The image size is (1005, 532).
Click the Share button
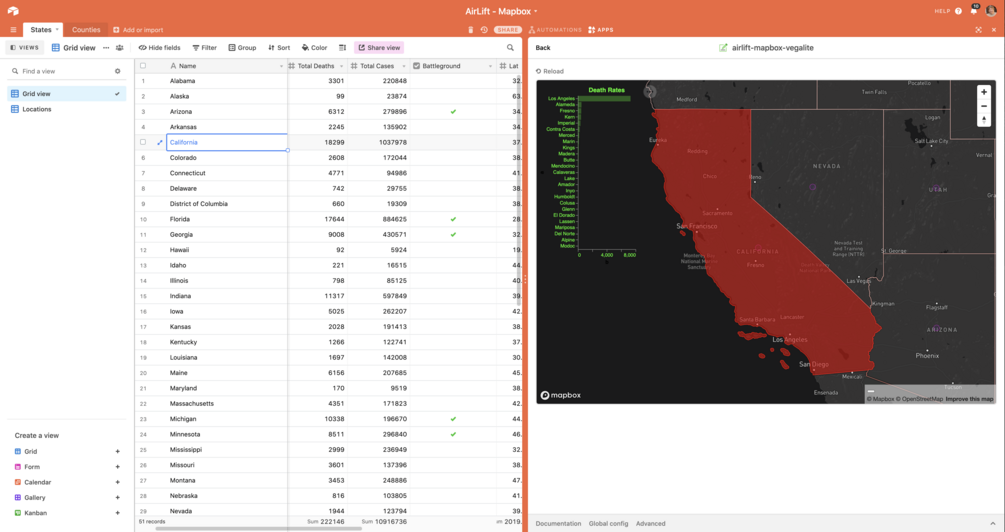[x=508, y=29]
